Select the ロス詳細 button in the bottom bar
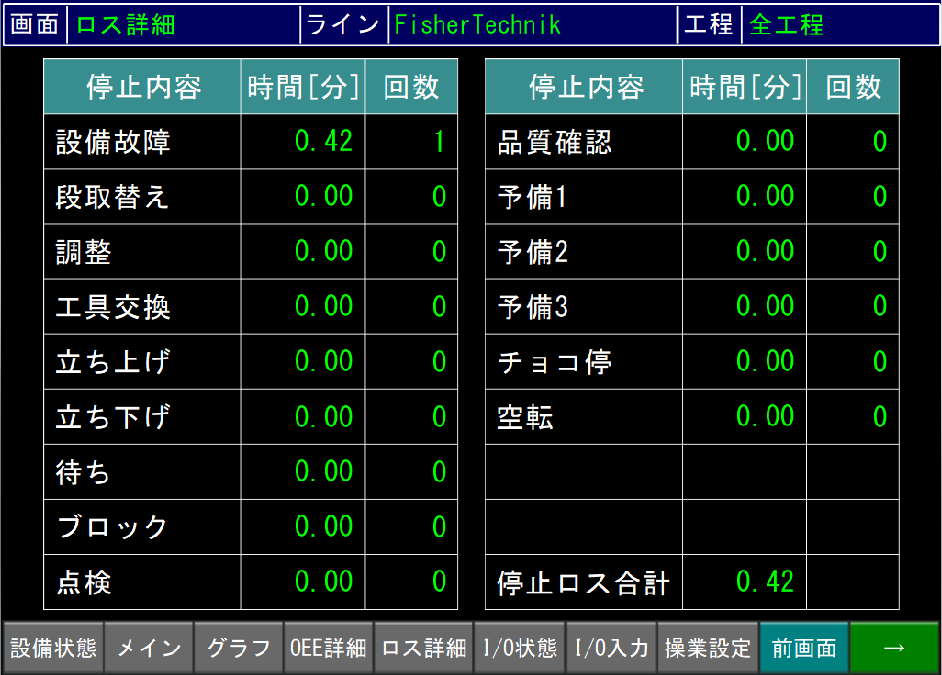Image resolution: width=942 pixels, height=675 pixels. (424, 647)
